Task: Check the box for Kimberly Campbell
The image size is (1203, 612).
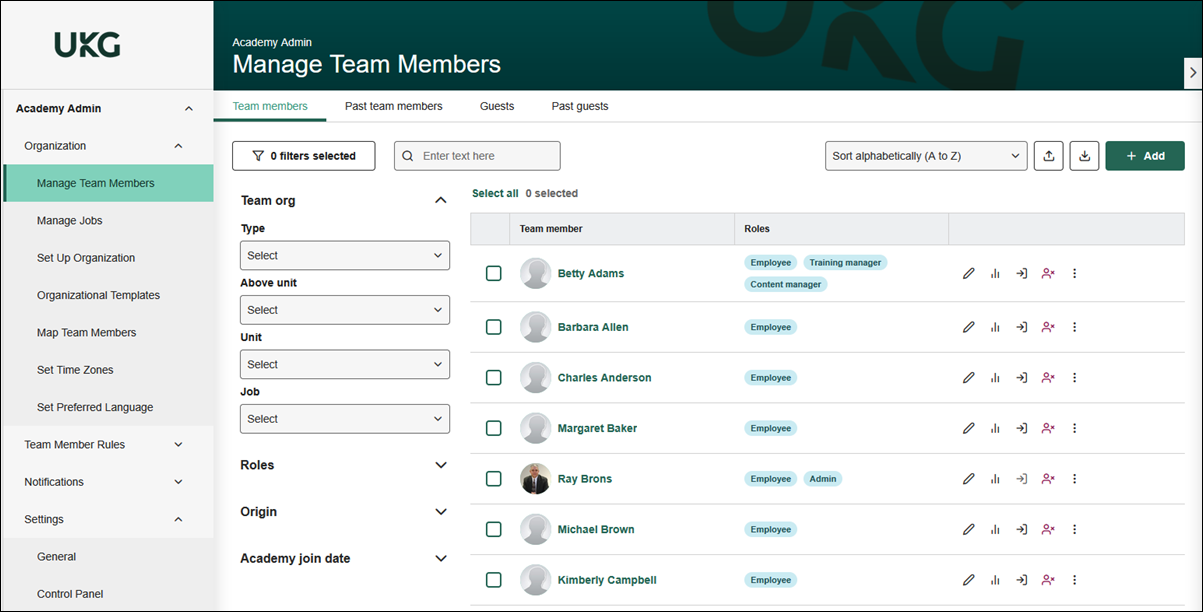Action: click(x=493, y=580)
